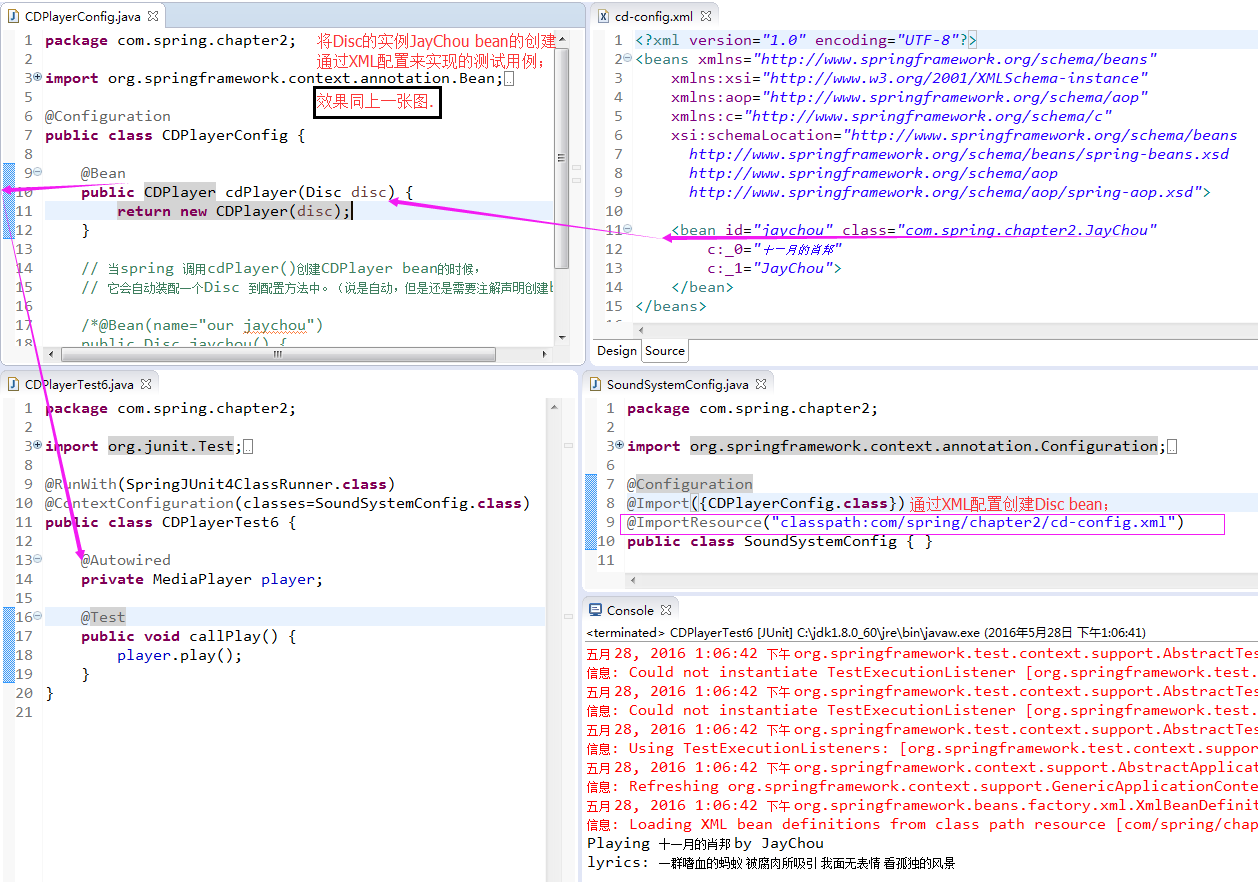This screenshot has height=882, width=1258.
Task: Click the 'player.play();' statement
Action: click(x=180, y=655)
